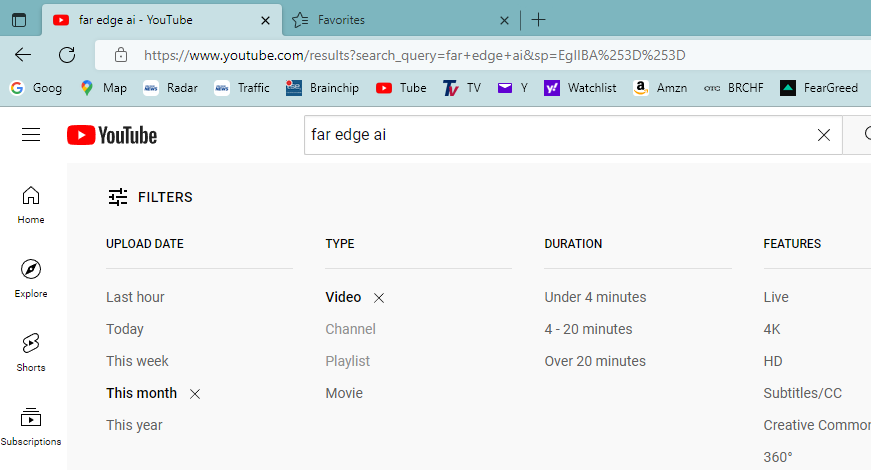Screen dimensions: 871x470
Task: Enable the 'Under 4 minutes' duration filter
Action: click(x=595, y=297)
